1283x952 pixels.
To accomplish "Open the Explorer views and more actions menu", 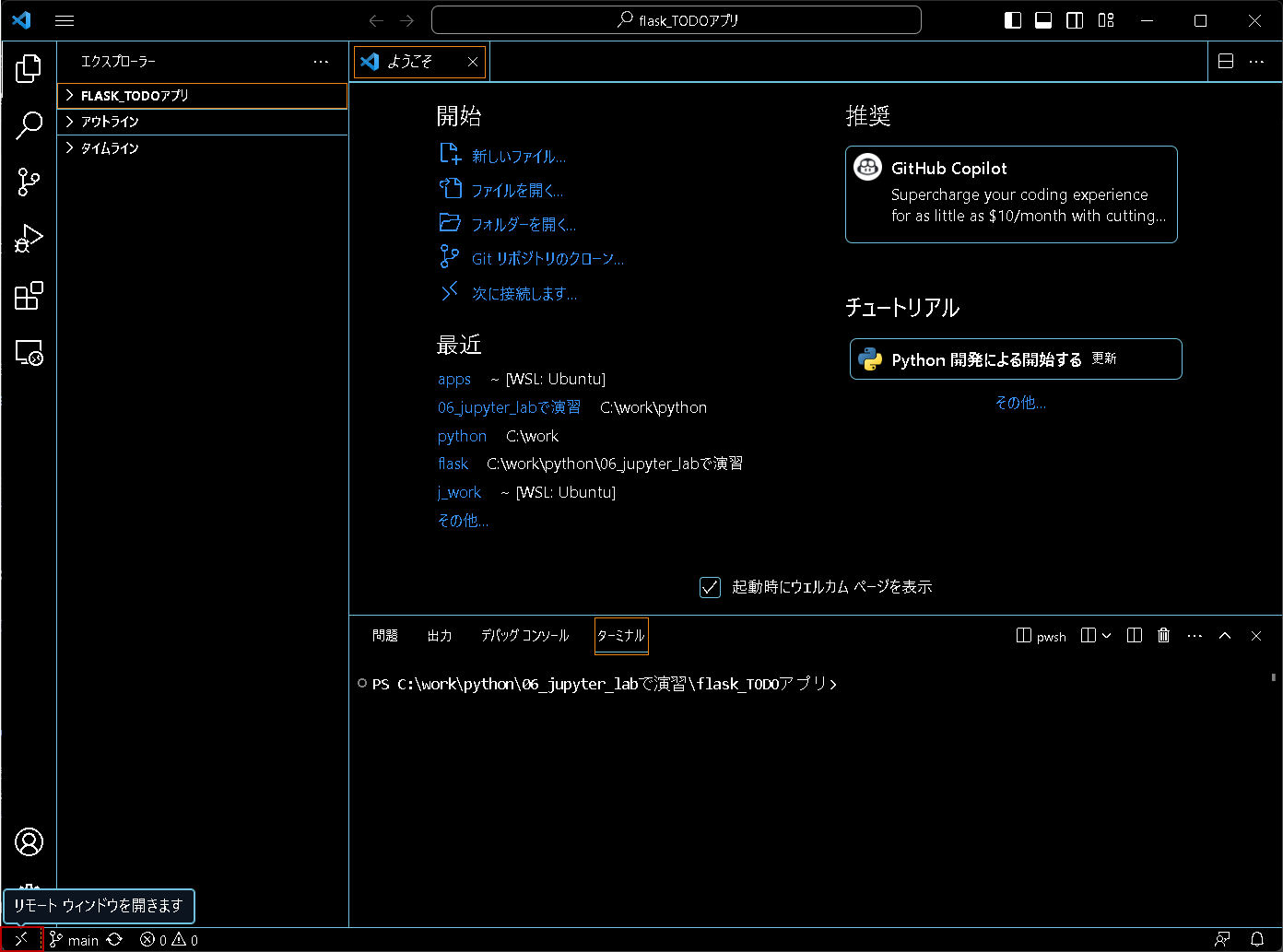I will click(x=321, y=62).
